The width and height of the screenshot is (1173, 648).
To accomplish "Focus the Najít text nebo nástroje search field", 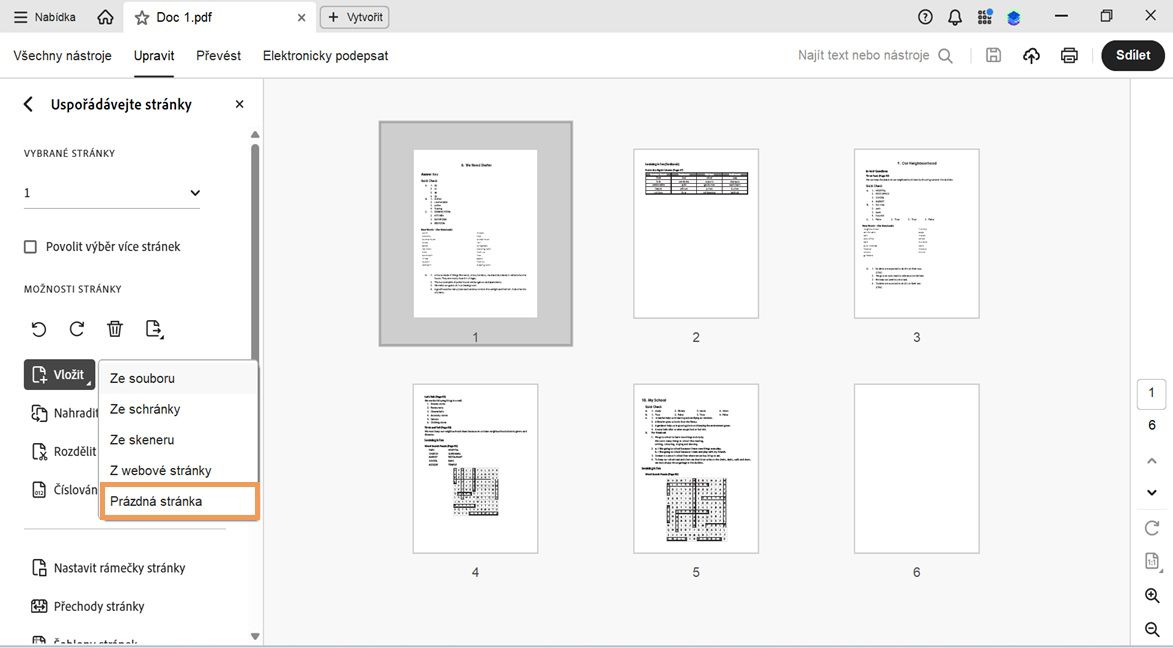I will click(863, 55).
